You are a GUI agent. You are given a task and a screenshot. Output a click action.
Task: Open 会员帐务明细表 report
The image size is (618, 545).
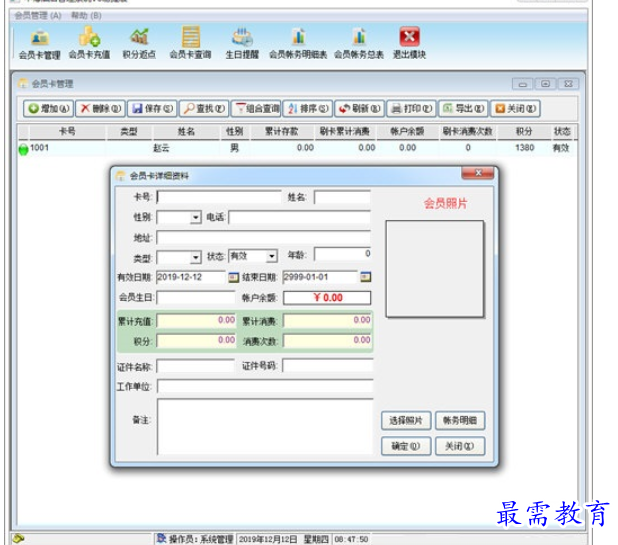(x=297, y=43)
